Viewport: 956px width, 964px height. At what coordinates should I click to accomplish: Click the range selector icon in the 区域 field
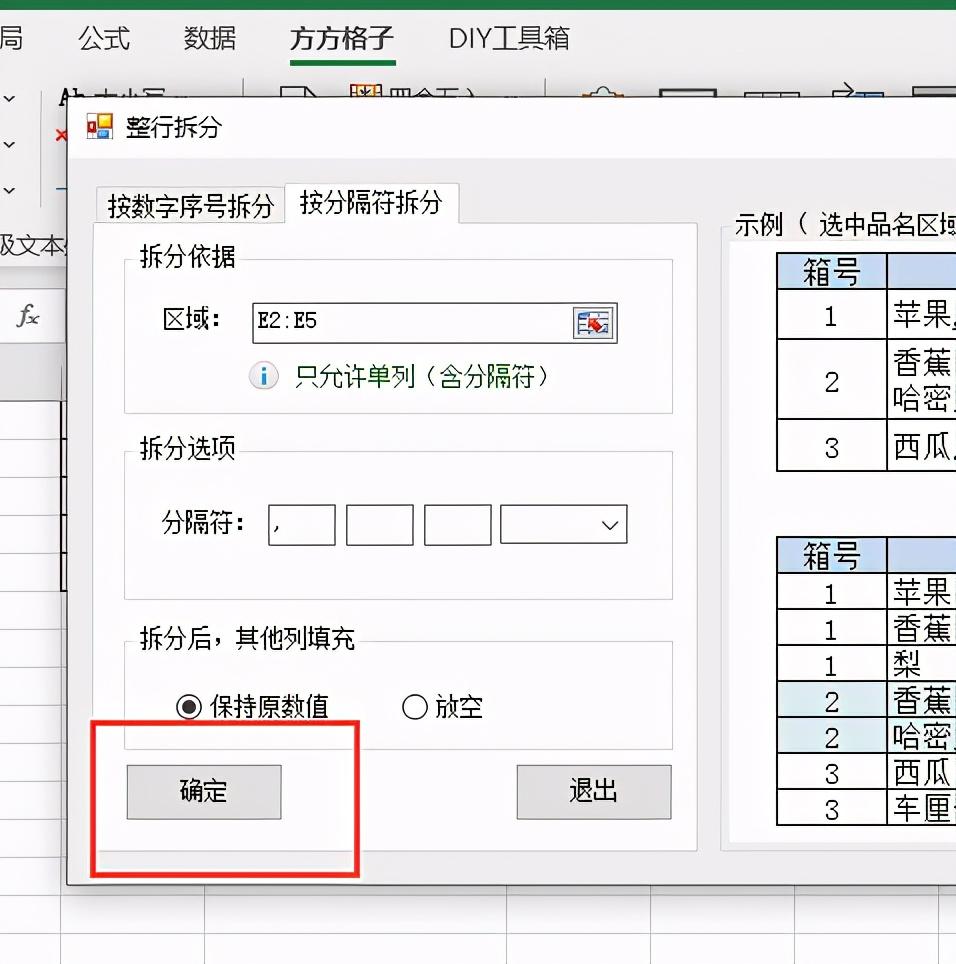click(593, 323)
